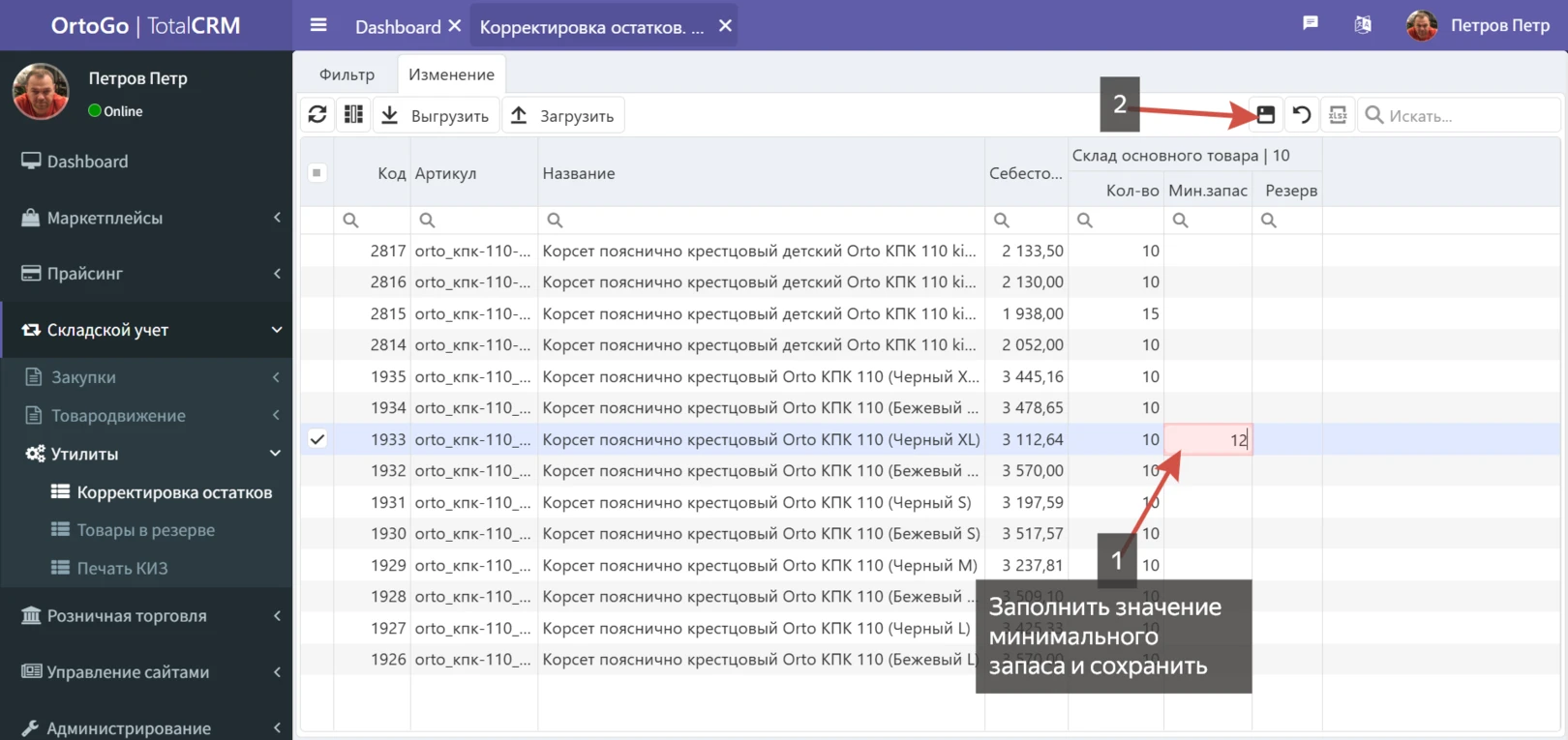Click the Загрузить button

tap(563, 116)
